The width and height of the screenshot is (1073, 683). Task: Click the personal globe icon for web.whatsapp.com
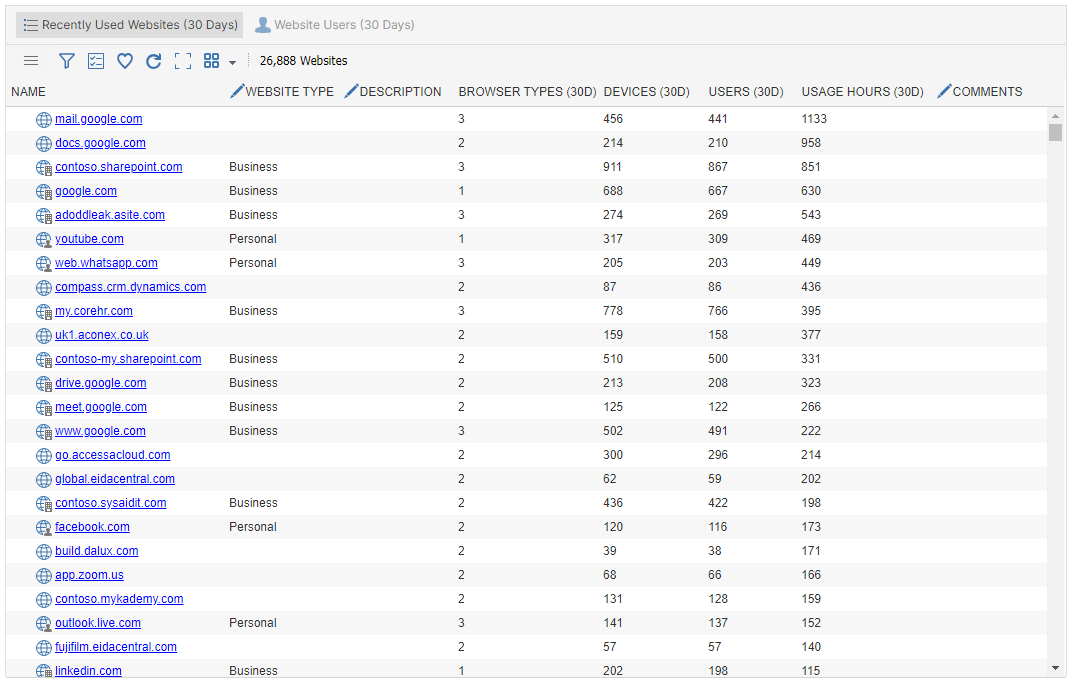44,263
